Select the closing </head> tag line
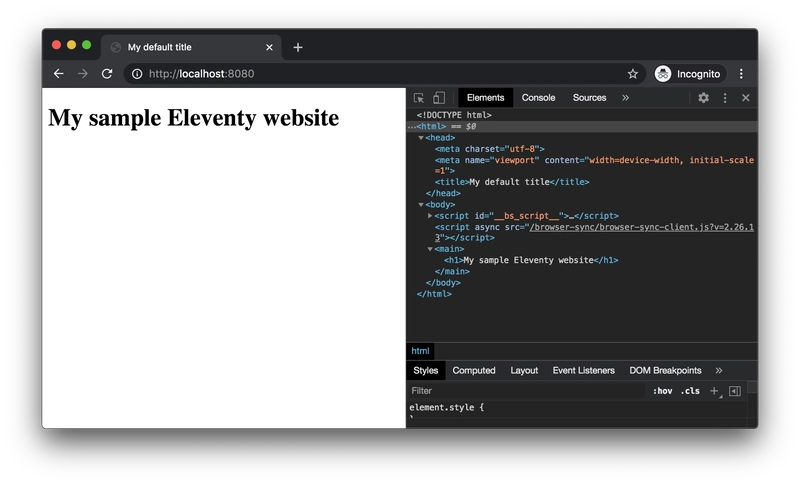Image resolution: width=800 pixels, height=484 pixels. 443,193
